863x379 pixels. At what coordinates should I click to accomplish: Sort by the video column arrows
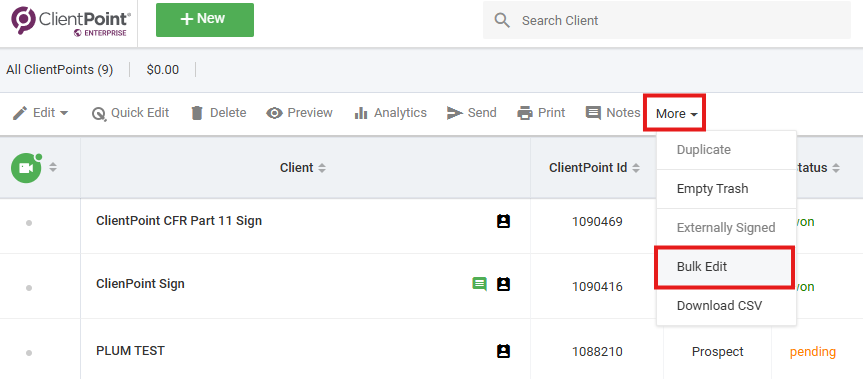point(53,167)
